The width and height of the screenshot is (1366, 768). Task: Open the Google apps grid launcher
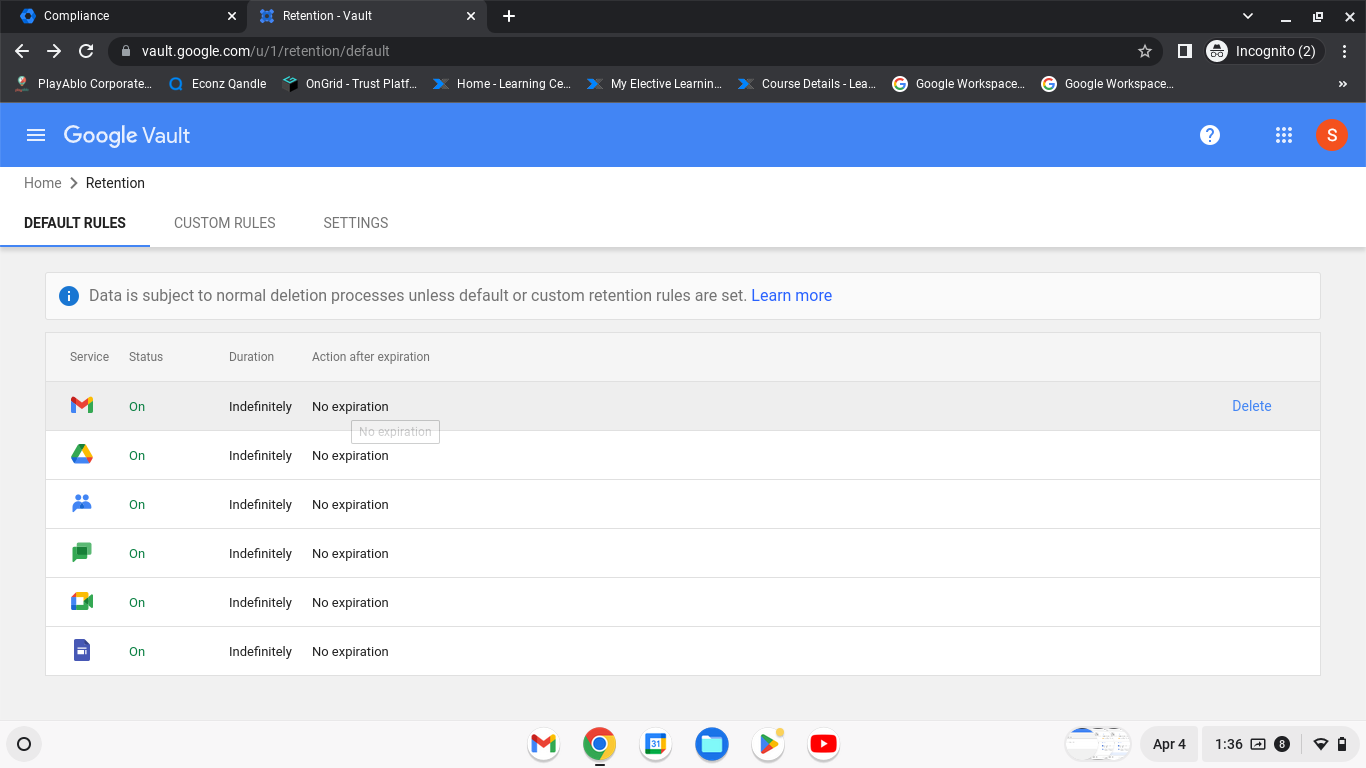1284,135
